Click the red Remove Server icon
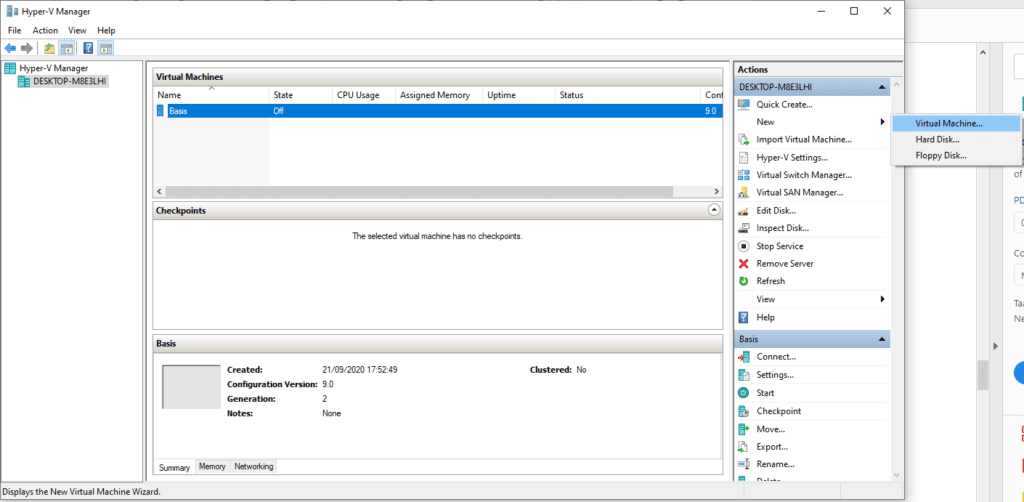This screenshot has height=502, width=1024. point(743,264)
